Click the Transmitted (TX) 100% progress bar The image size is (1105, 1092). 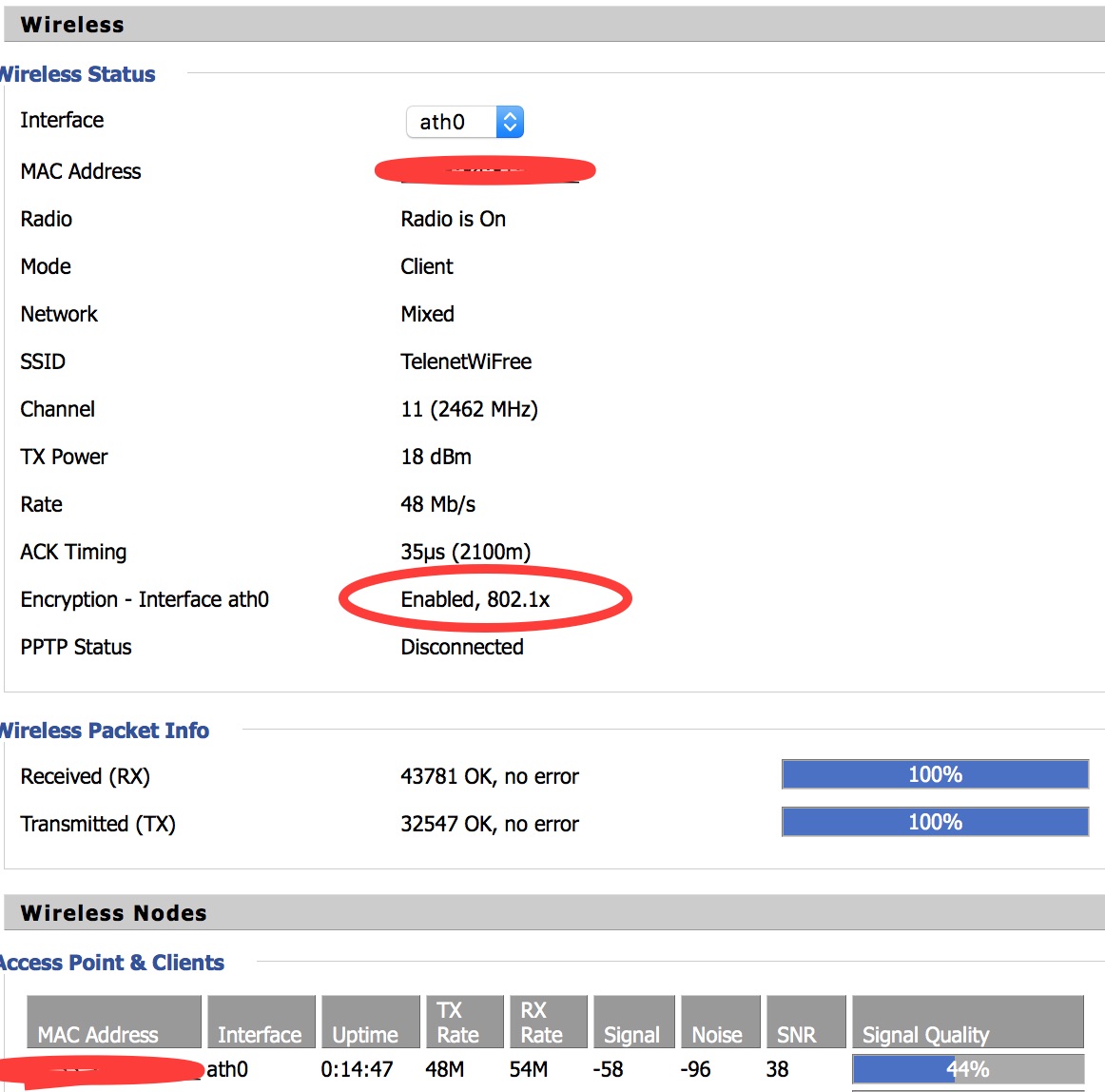point(934,822)
